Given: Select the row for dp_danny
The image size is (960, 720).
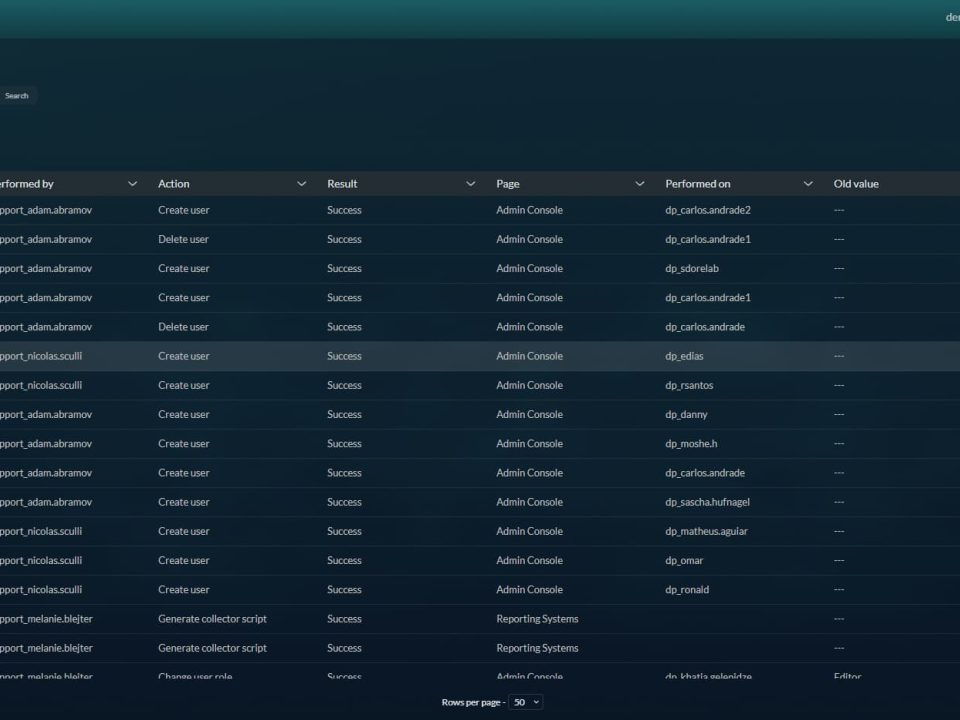Looking at the screenshot, I should (x=686, y=414).
